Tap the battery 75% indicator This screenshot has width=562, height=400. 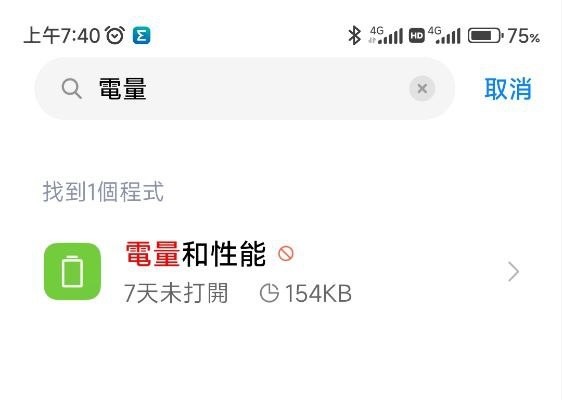(x=504, y=36)
